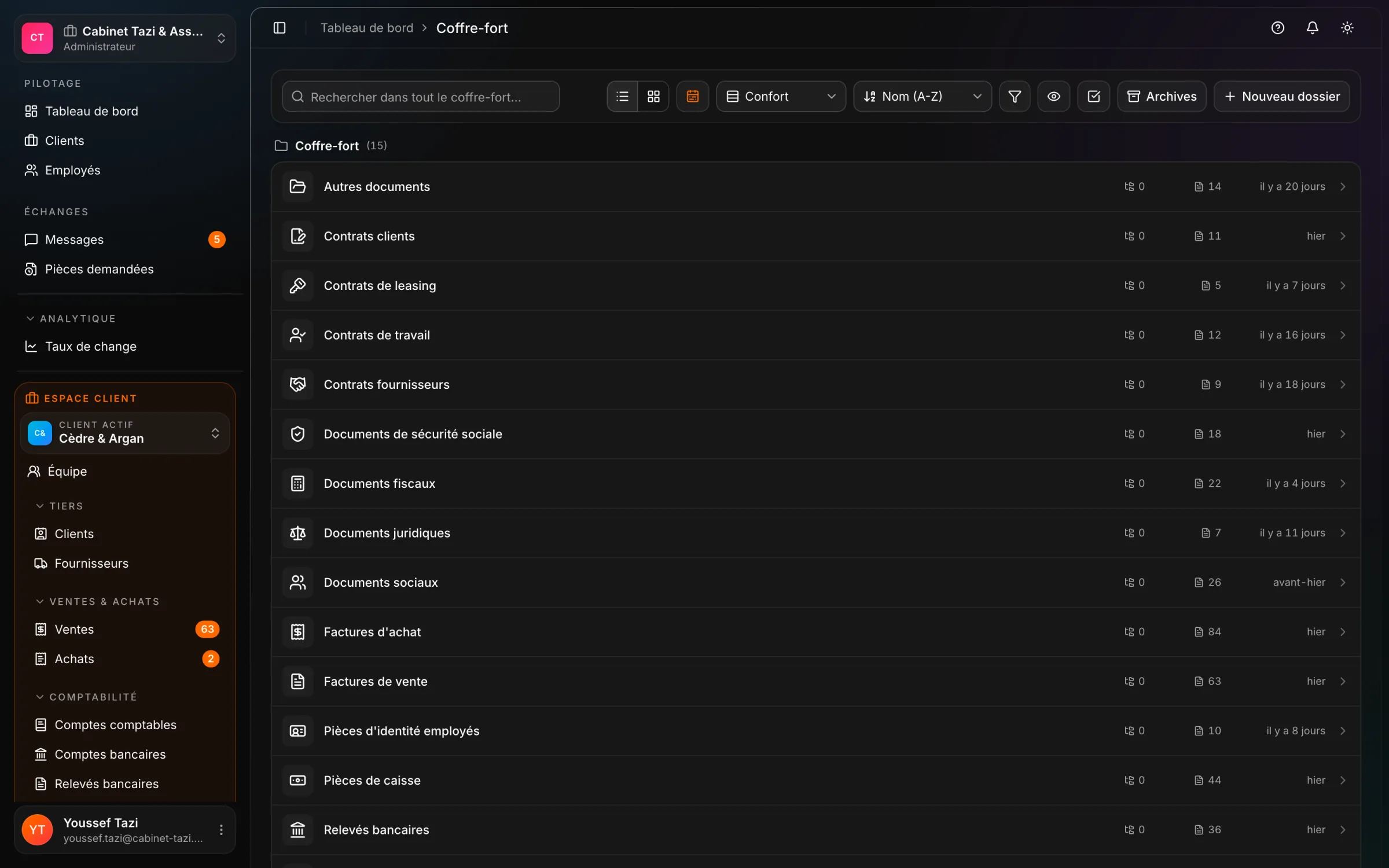Select the list view layout
Screen dimensions: 1389x868
tap(623, 96)
